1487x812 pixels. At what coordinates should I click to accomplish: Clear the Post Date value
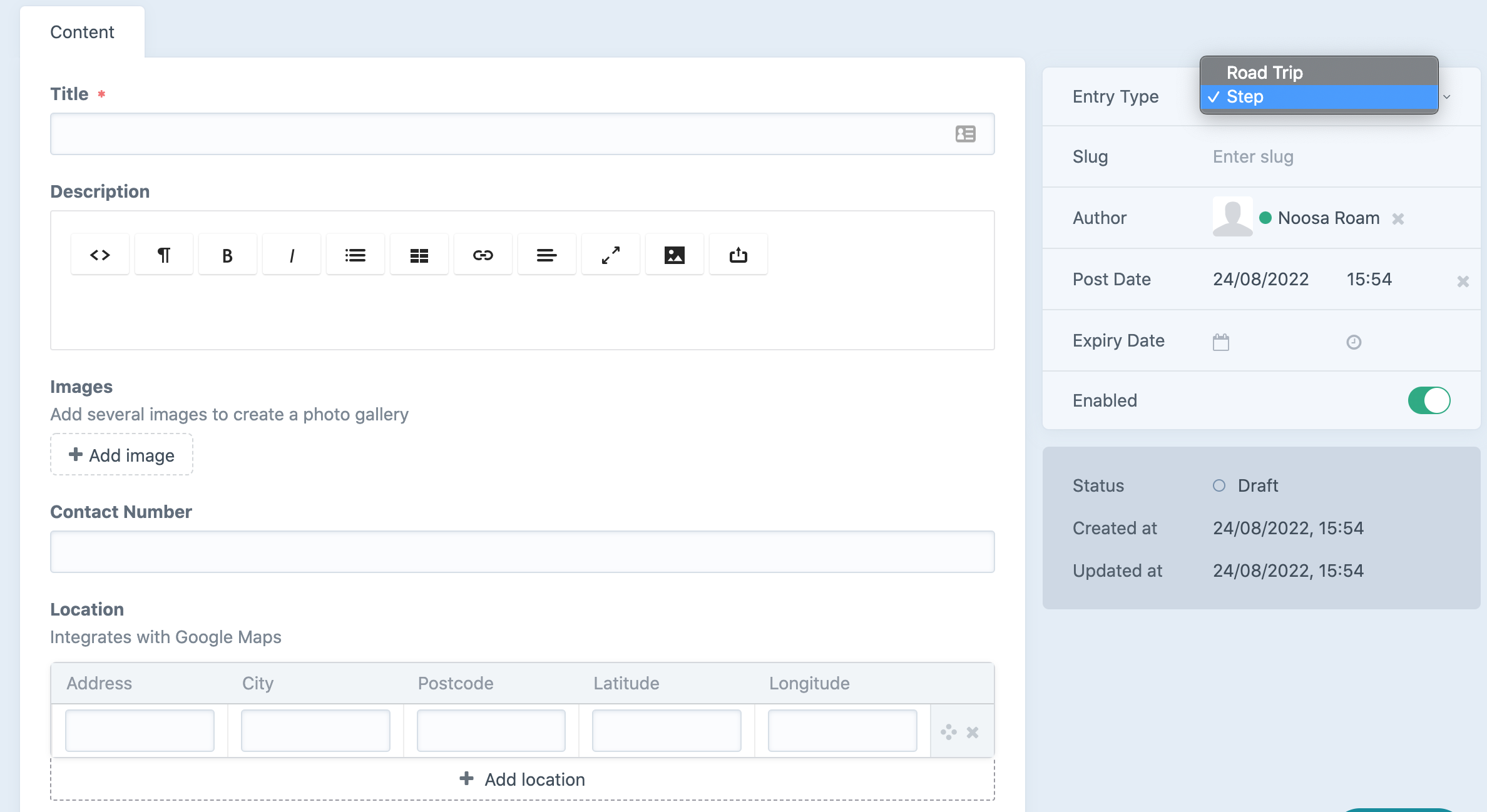[1463, 281]
